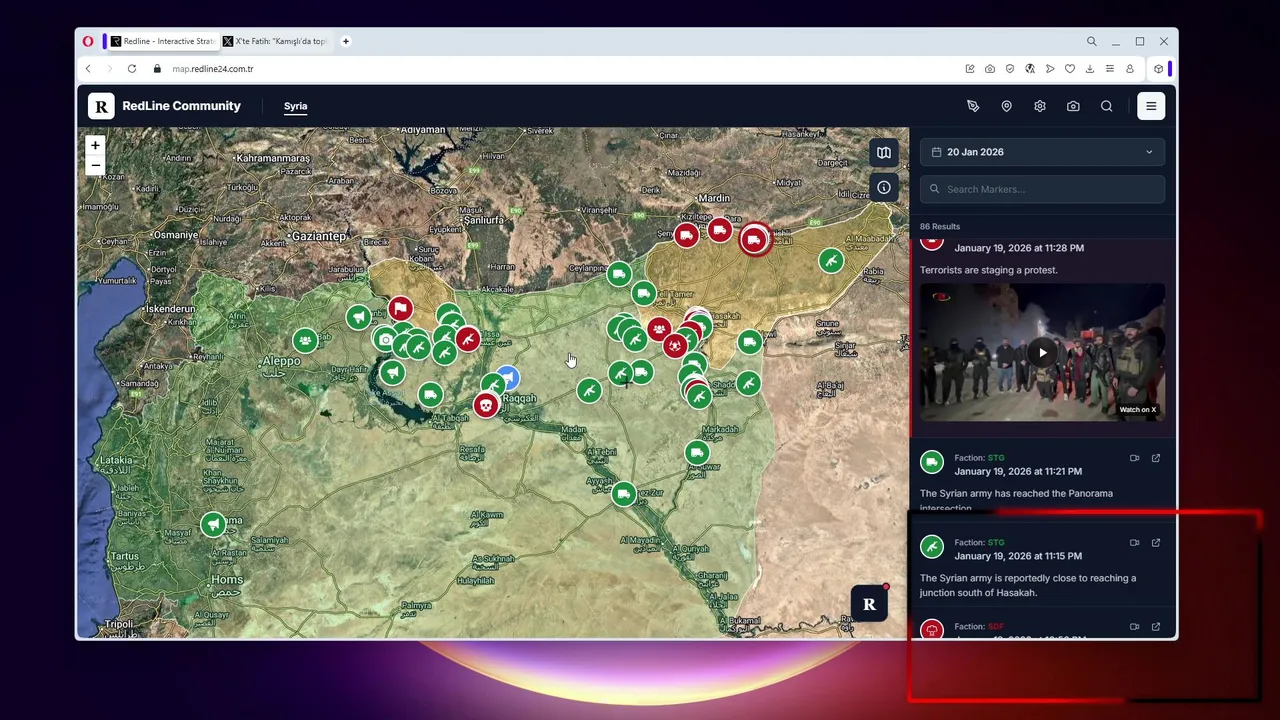Click the browser tab search magnifier
Viewport: 1280px width, 720px height.
[x=1092, y=41]
